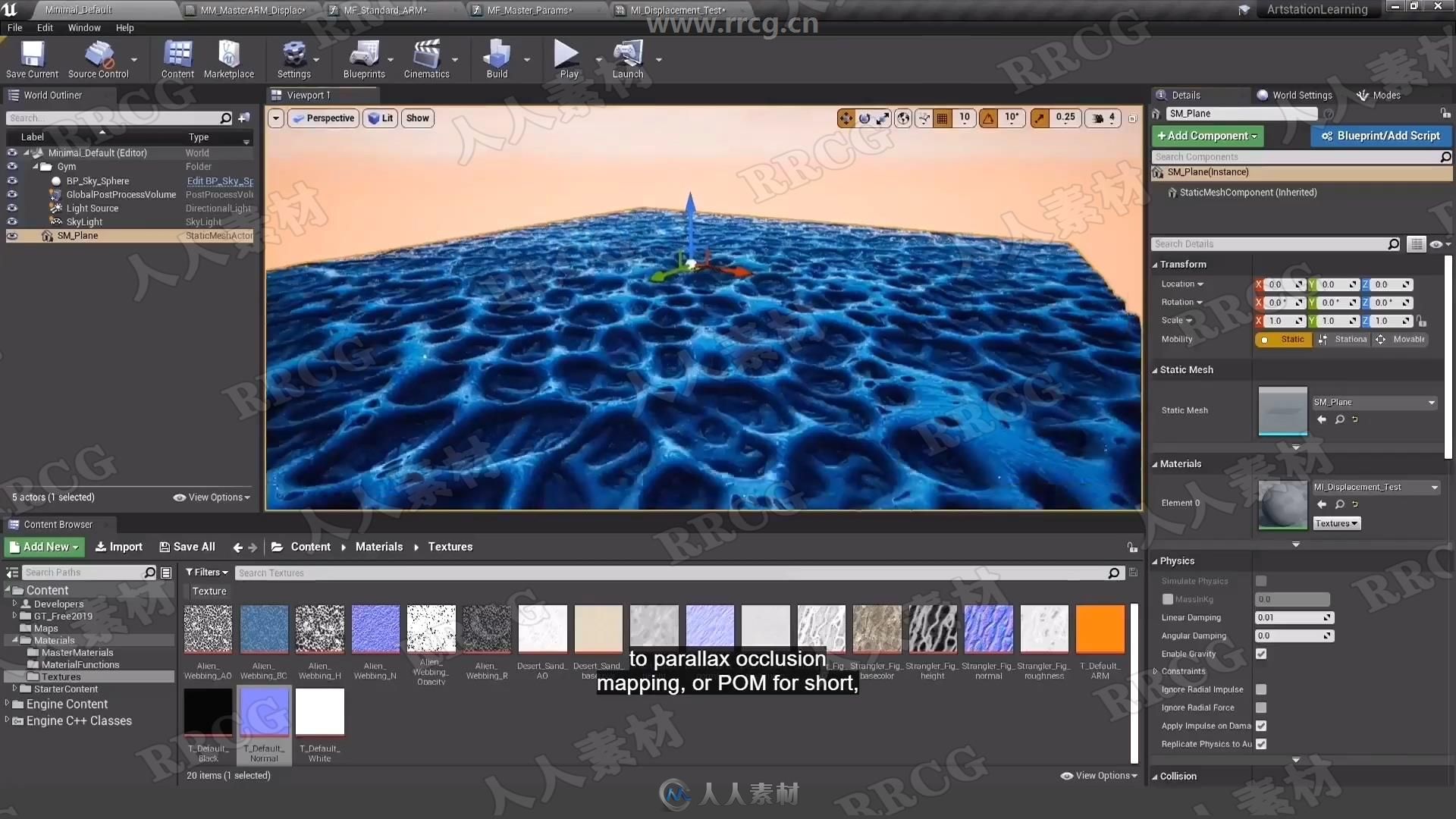Open viewport options arrow dropdown

pos(276,118)
